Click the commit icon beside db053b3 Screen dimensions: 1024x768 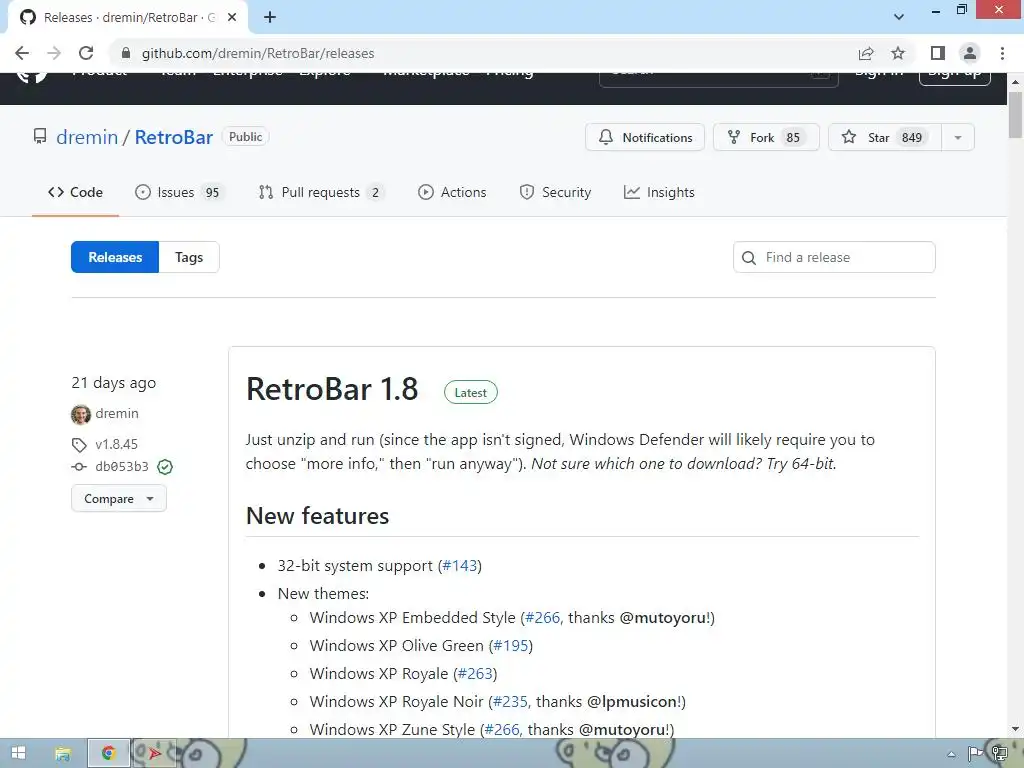pos(79,466)
